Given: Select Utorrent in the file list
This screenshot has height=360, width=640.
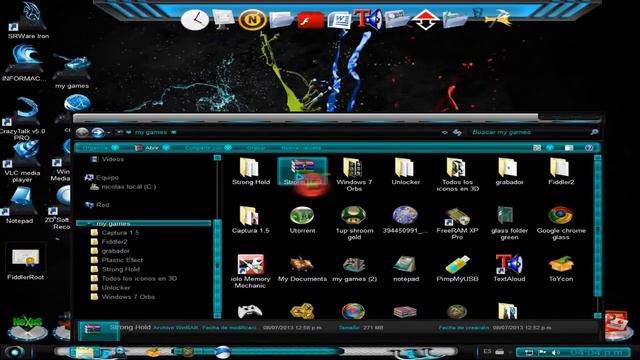Looking at the screenshot, I should pos(302,220).
